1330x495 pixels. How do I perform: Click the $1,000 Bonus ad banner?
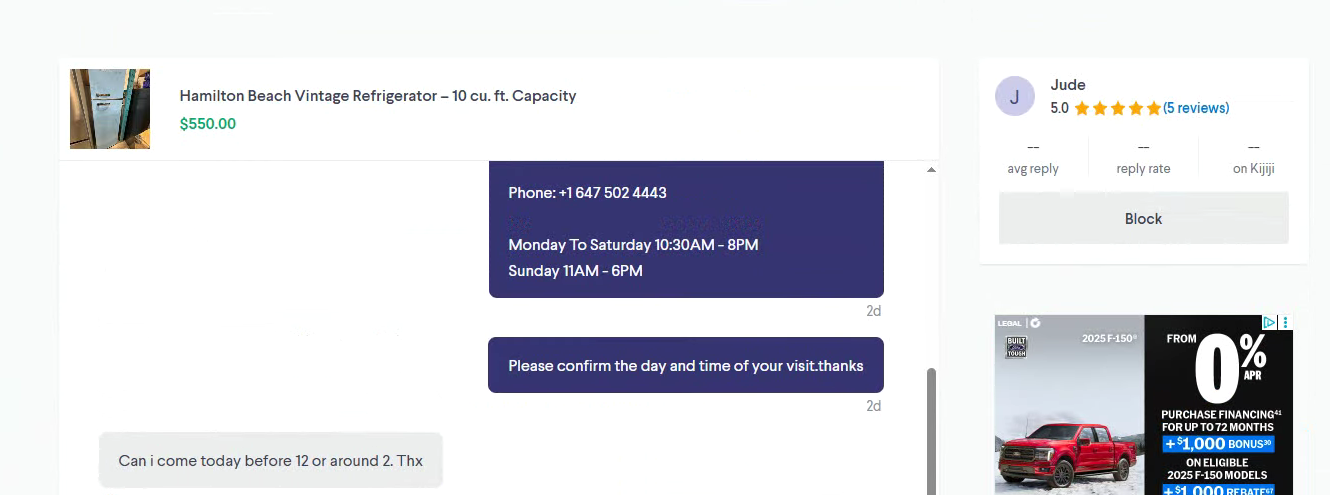pyautogui.click(x=1218, y=444)
